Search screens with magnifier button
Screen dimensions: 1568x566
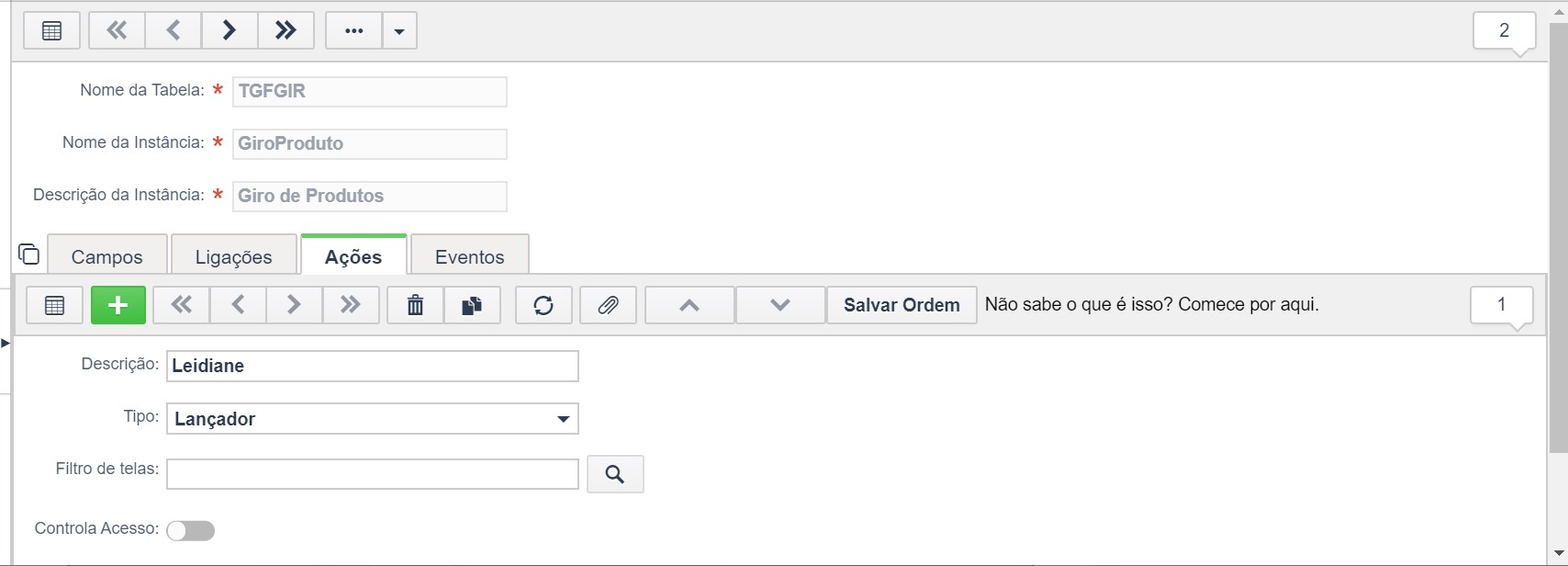(x=615, y=474)
